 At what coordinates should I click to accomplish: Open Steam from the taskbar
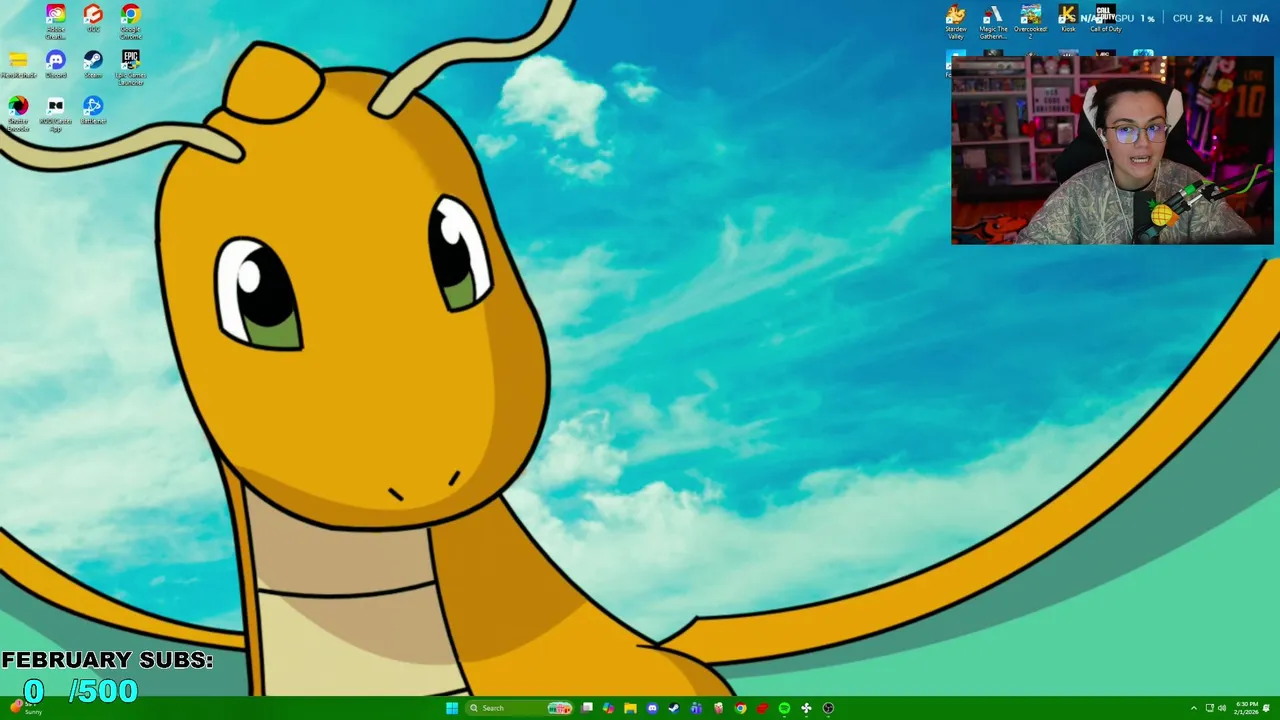click(674, 708)
